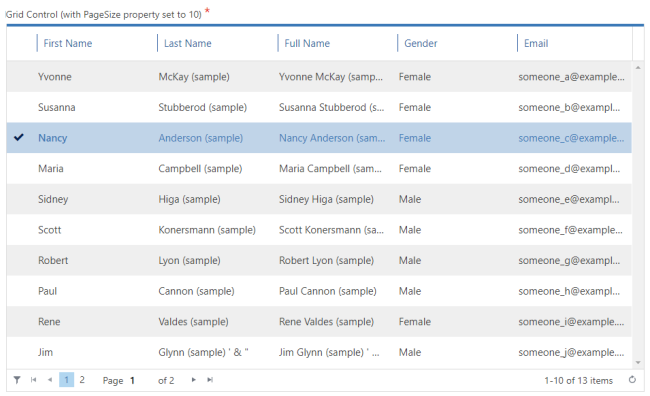Screen dimensions: 650x396
Task: Click Campbell (sample) last name cell
Action: tap(200, 168)
